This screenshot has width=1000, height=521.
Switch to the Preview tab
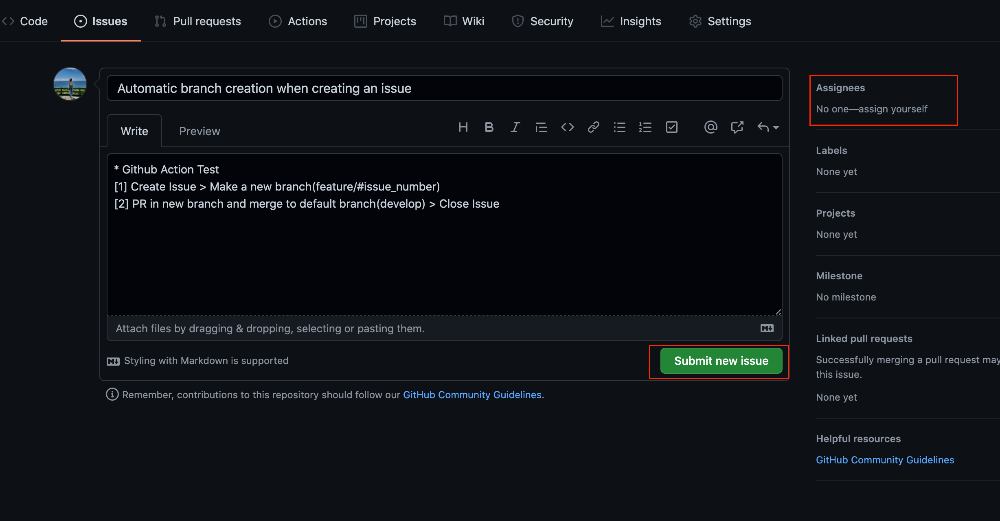[200, 131]
